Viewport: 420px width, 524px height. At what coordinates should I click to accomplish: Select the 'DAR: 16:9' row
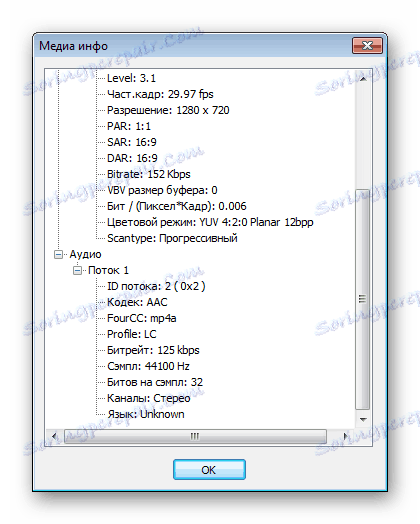[x=132, y=158]
